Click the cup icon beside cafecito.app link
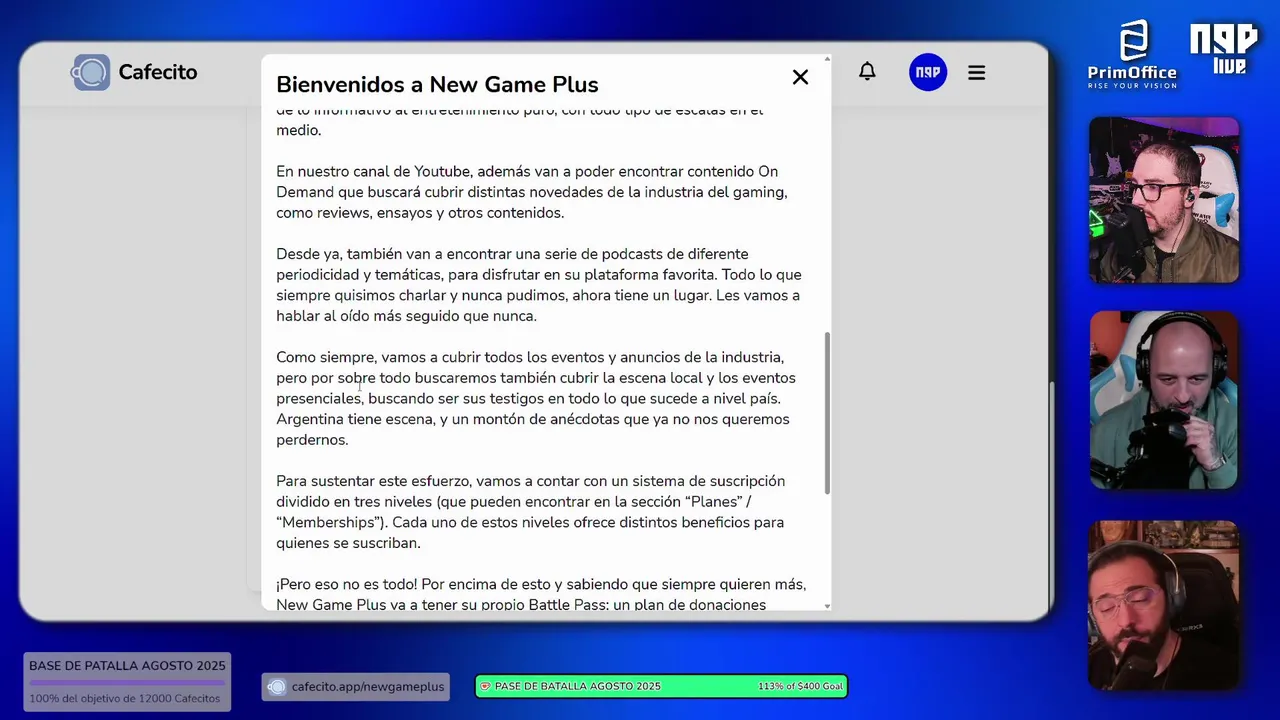Viewport: 1280px width, 720px height. [x=277, y=687]
